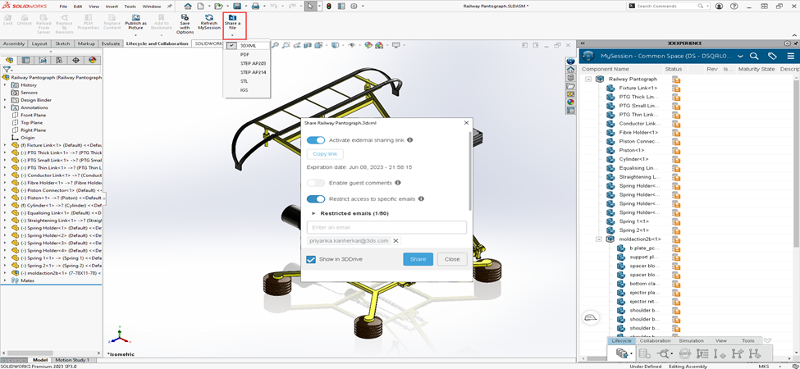The image size is (800, 369).
Task: Open the search icon in 3DEXPERIENCE panel
Action: 754,56
